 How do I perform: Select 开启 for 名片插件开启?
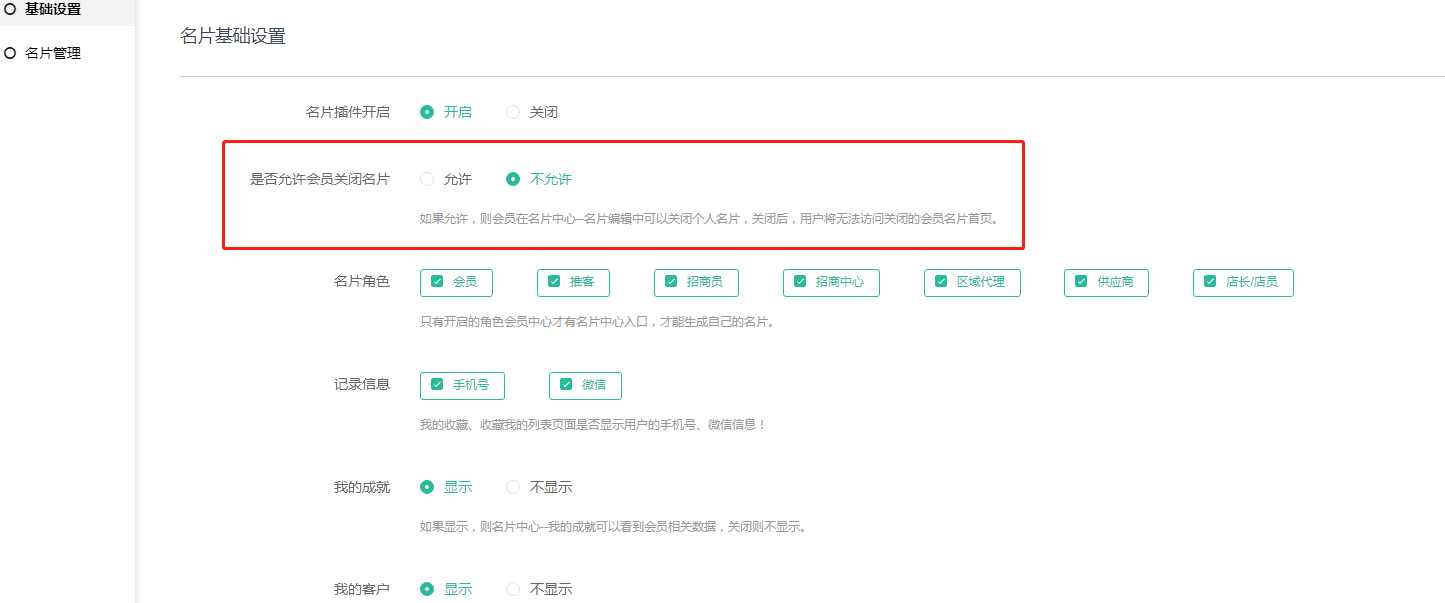pyautogui.click(x=428, y=112)
